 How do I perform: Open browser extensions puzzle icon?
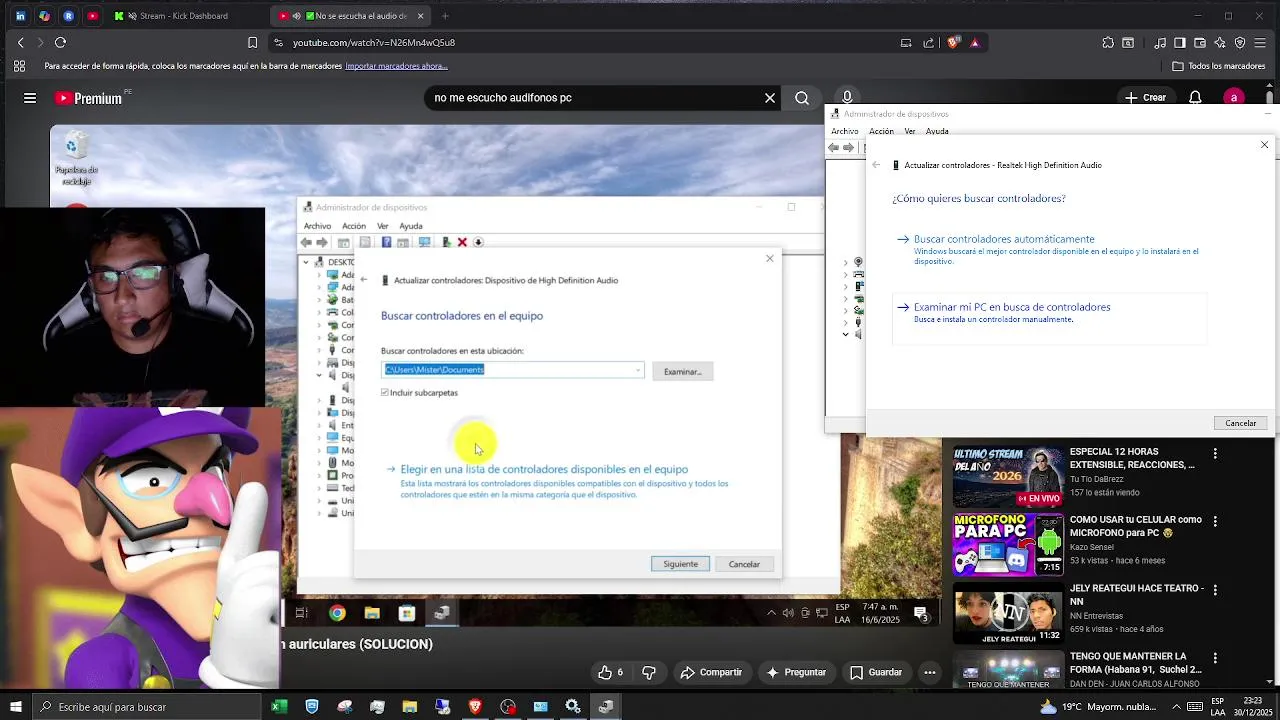tap(1108, 42)
